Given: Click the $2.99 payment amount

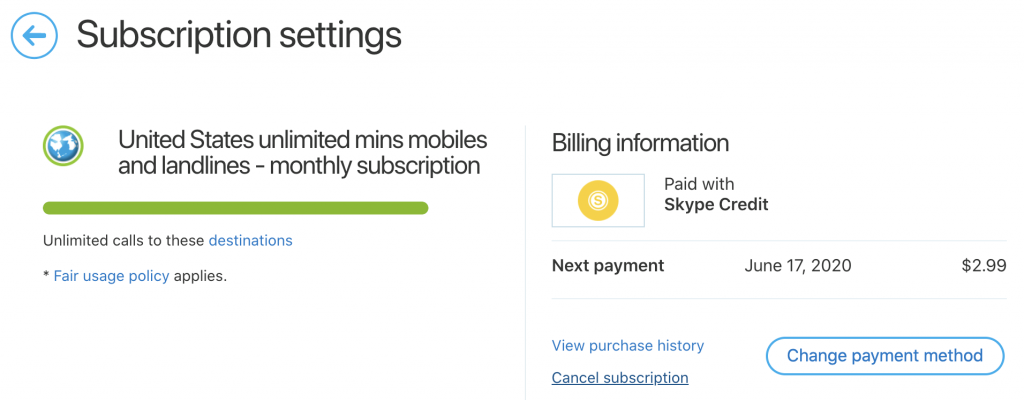Looking at the screenshot, I should [x=984, y=266].
